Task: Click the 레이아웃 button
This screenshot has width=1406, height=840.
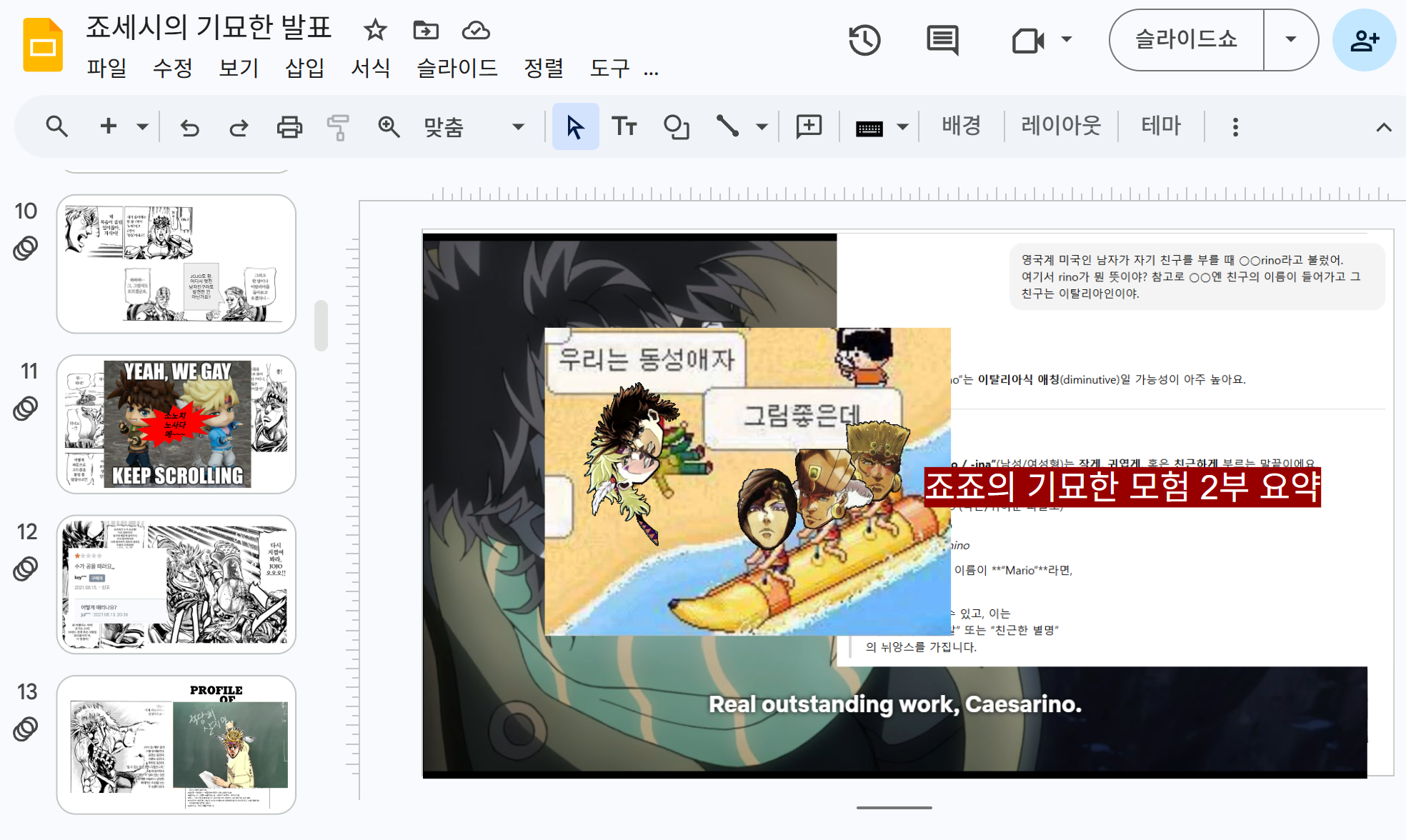Action: (1061, 126)
